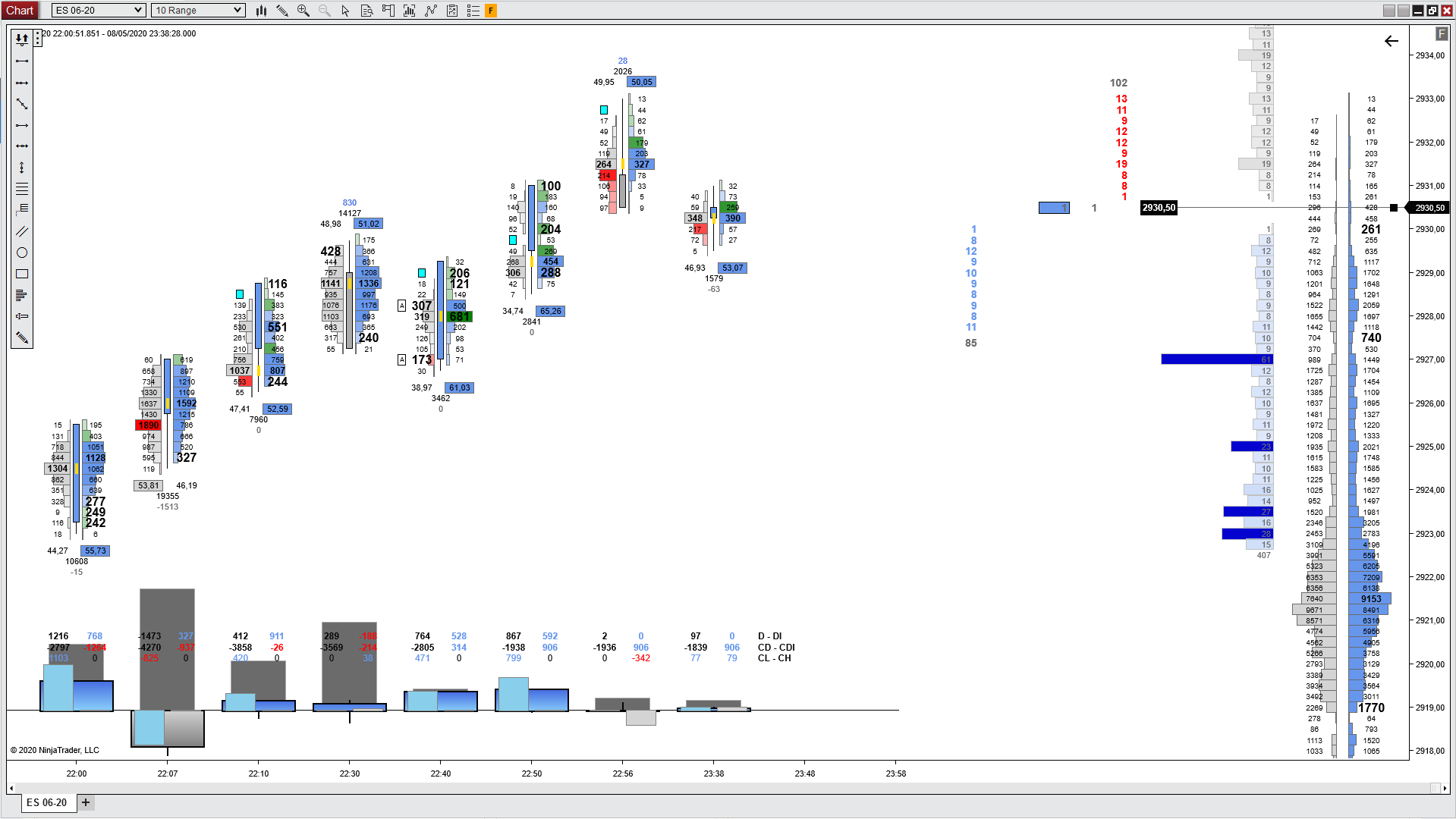This screenshot has width=1456, height=819.
Task: Add a new tab with plus button
Action: pos(86,802)
